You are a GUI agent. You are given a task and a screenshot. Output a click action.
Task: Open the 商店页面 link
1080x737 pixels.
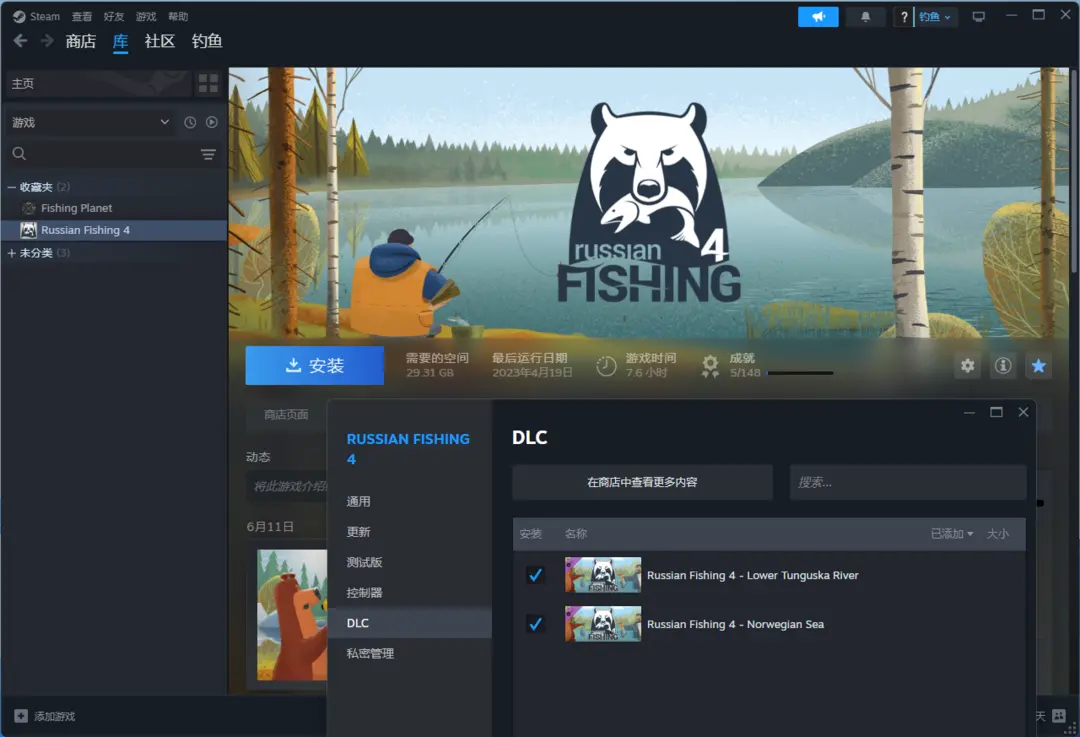tap(286, 415)
